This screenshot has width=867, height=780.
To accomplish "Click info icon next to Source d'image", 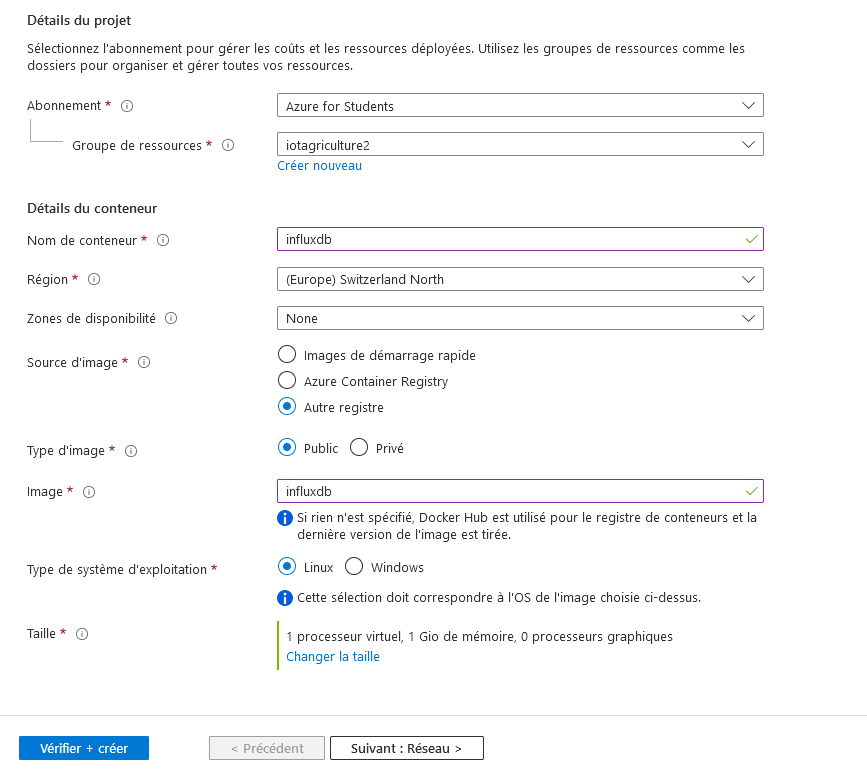I will click(144, 362).
